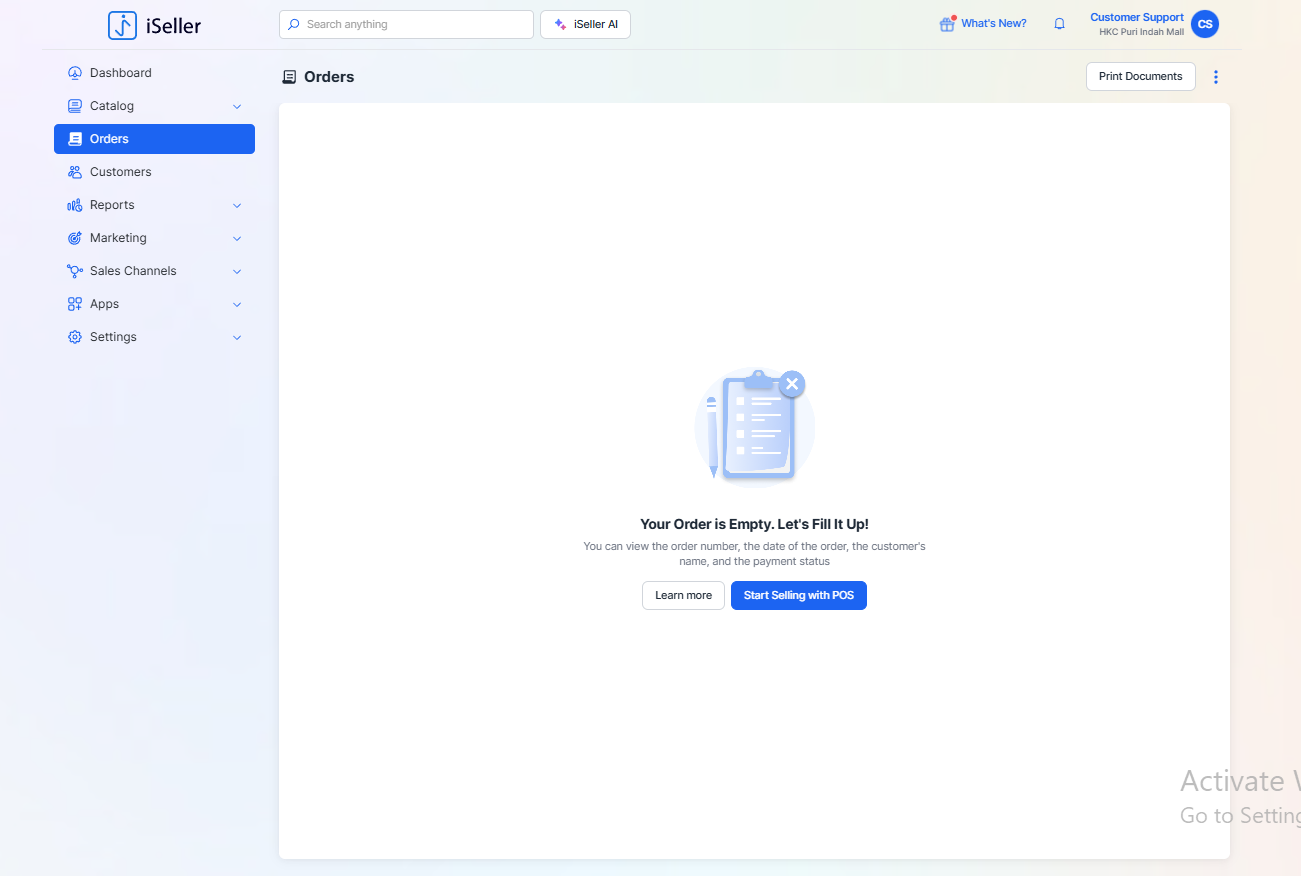The height and width of the screenshot is (876, 1301).
Task: Click the Customers people icon
Action: pos(75,172)
